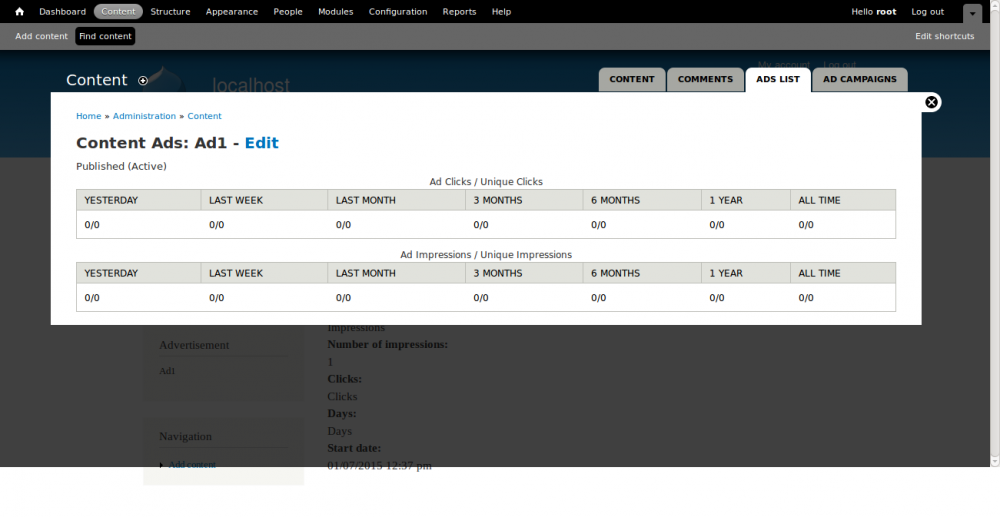Screen dimensions: 1000x517
Task: Collapse the shortcut drawer toggle arrow
Action: click(x=972, y=13)
